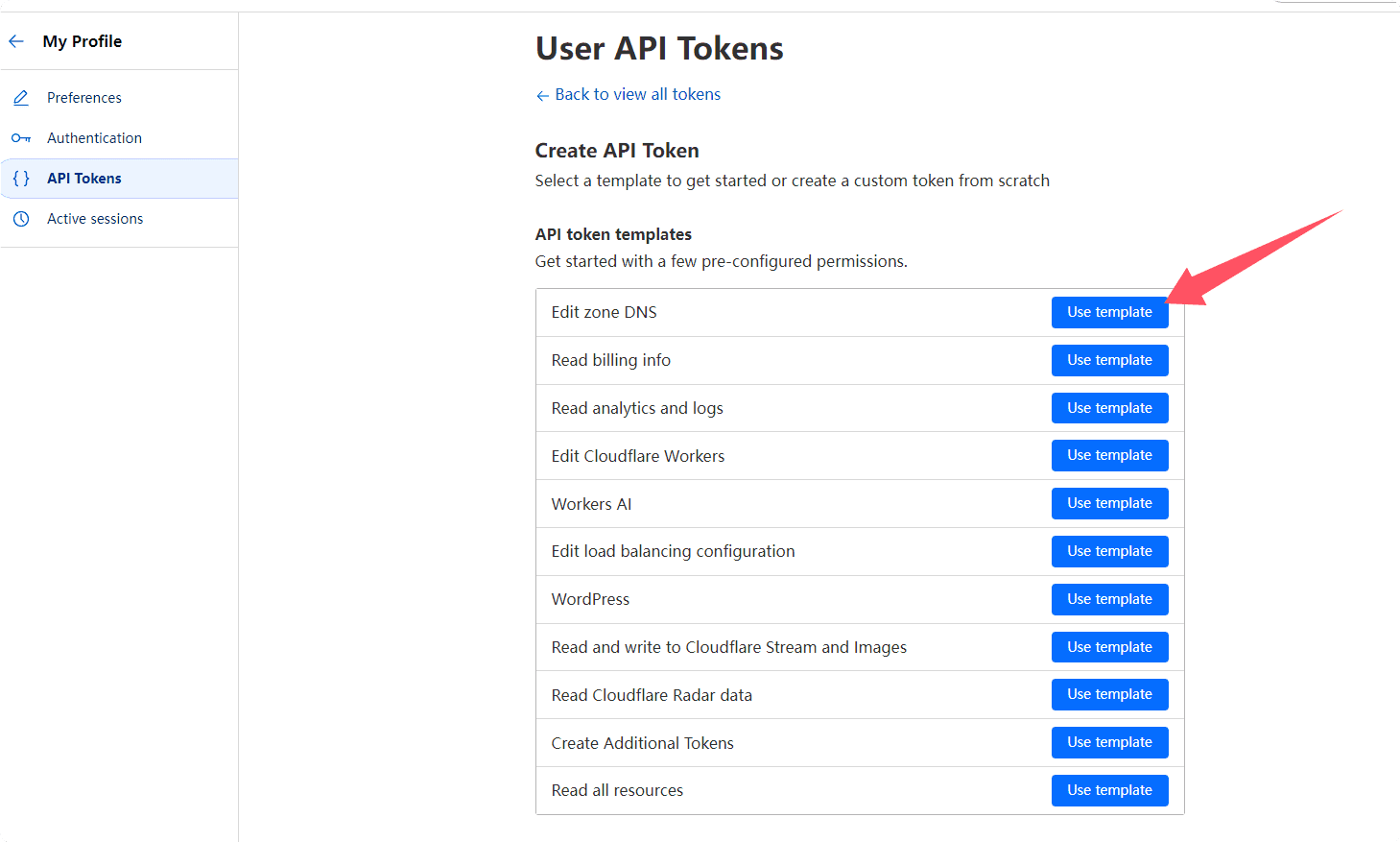Screen dimensions: 1400x842
Task: Open the Preferences sidebar item
Action: pyautogui.click(x=84, y=98)
